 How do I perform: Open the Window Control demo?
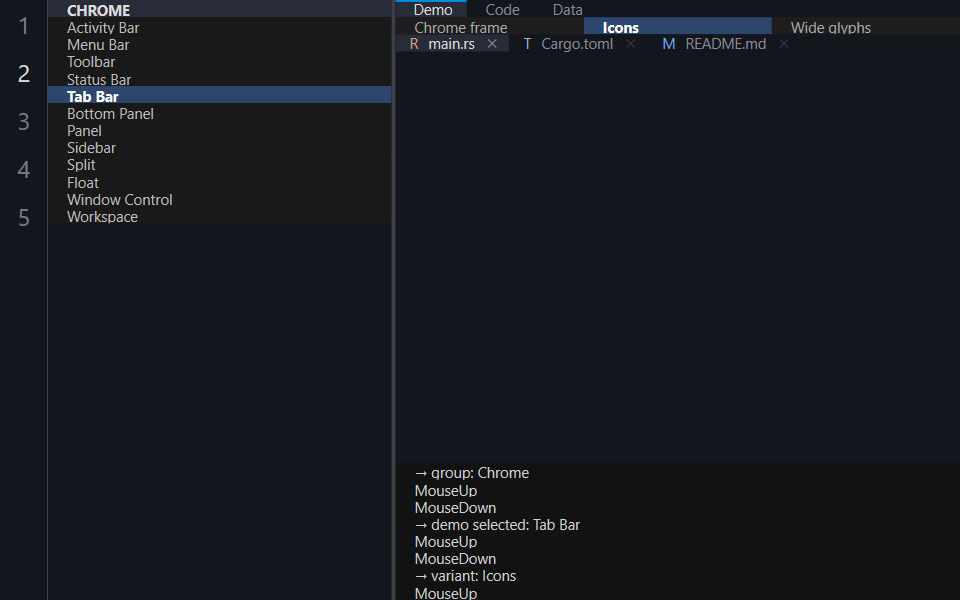(x=219, y=200)
